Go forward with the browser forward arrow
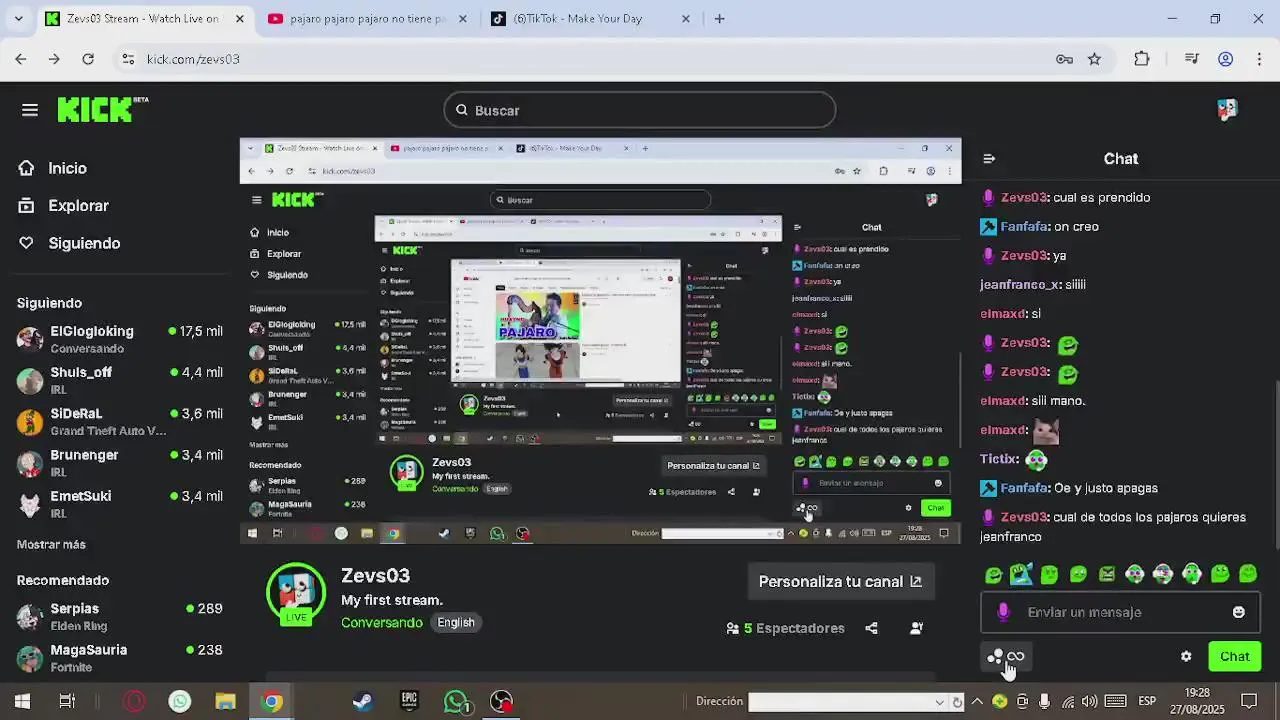The width and height of the screenshot is (1280, 720). (x=54, y=59)
